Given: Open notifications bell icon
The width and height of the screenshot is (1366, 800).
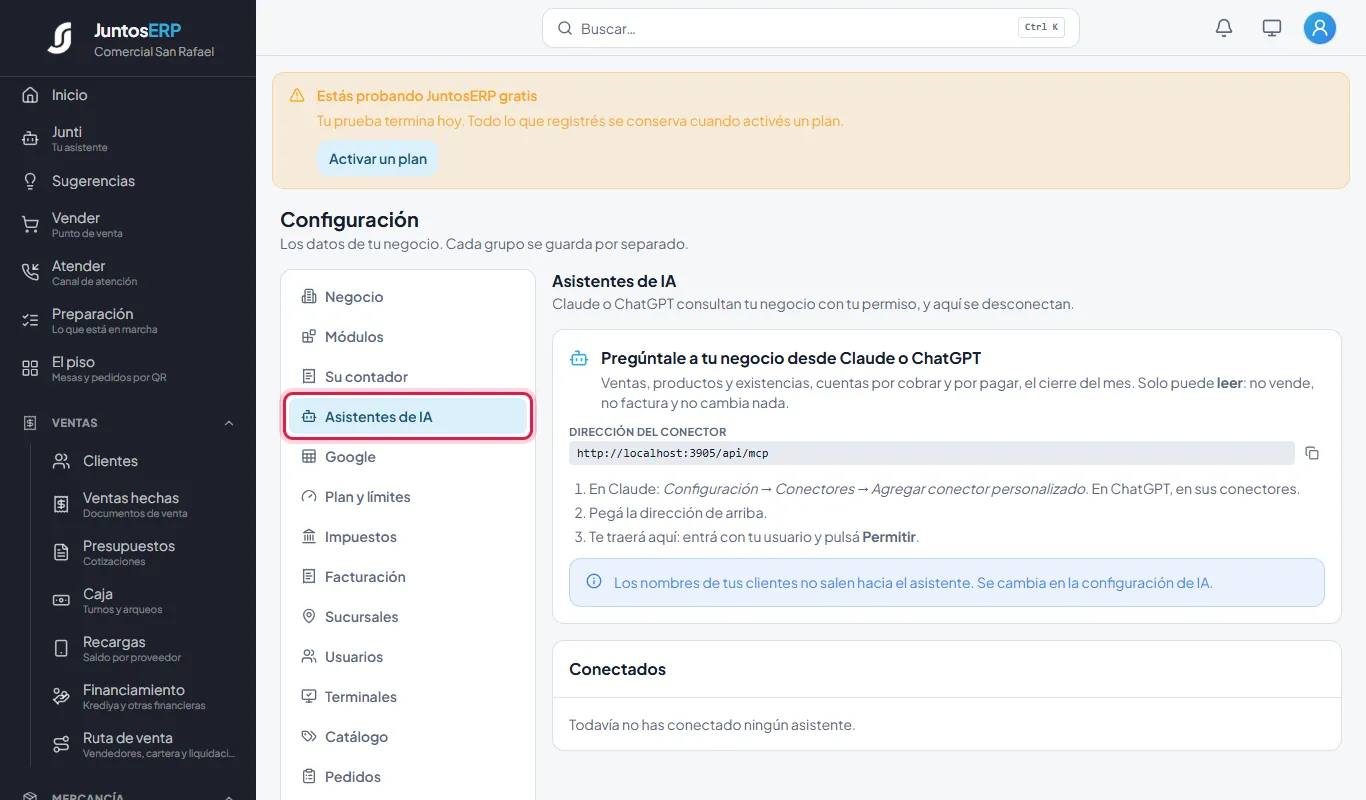Looking at the screenshot, I should (x=1224, y=28).
